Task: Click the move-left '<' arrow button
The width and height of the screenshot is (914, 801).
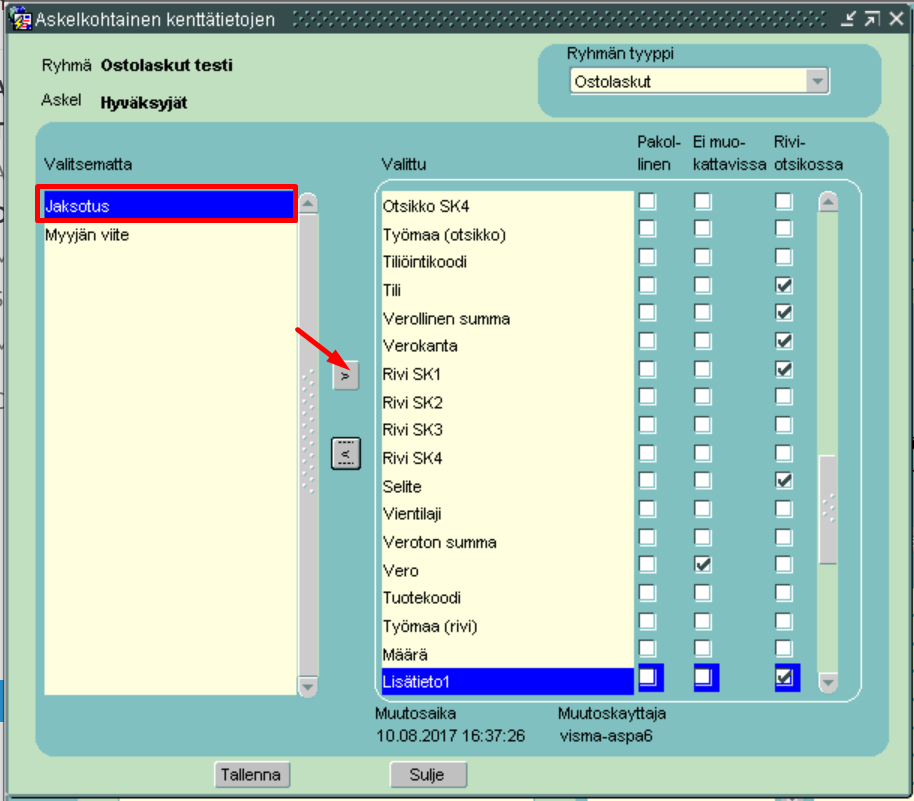Action: [346, 454]
